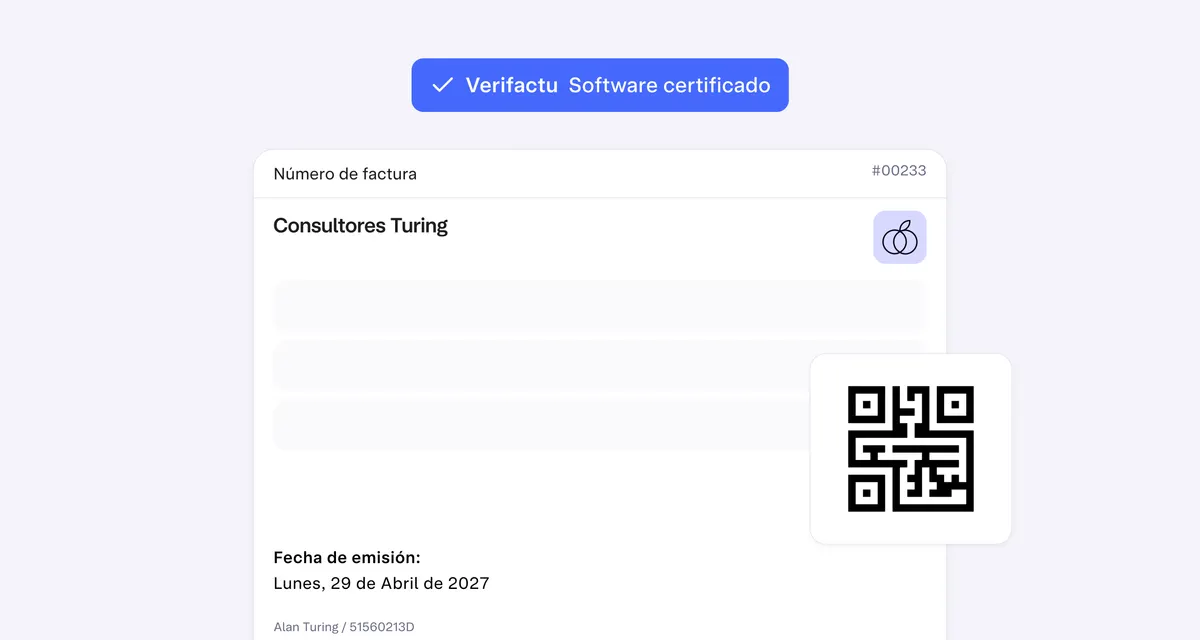Select the invoice number #00233
Image resolution: width=1200 pixels, height=640 pixels.
pos(899,170)
